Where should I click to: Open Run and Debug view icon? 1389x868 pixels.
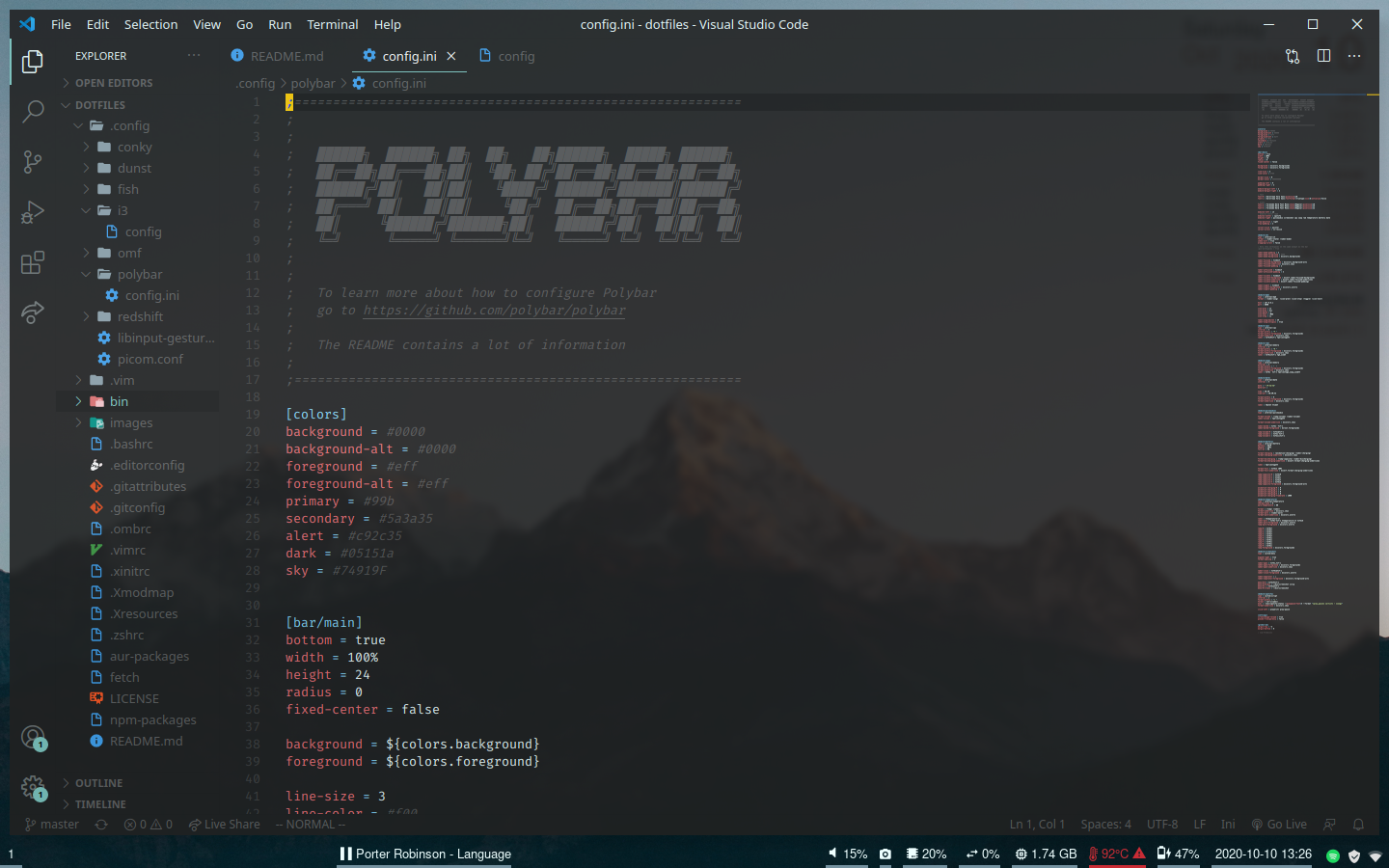point(32,212)
